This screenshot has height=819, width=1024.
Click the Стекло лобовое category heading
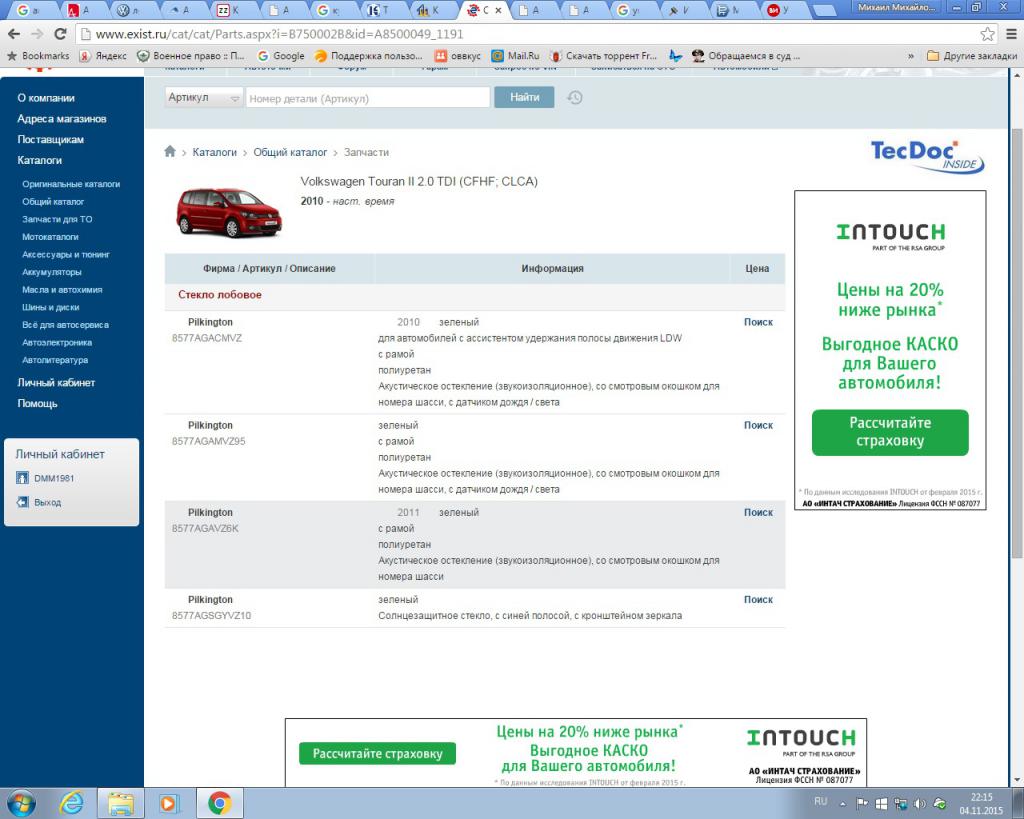[x=220, y=295]
